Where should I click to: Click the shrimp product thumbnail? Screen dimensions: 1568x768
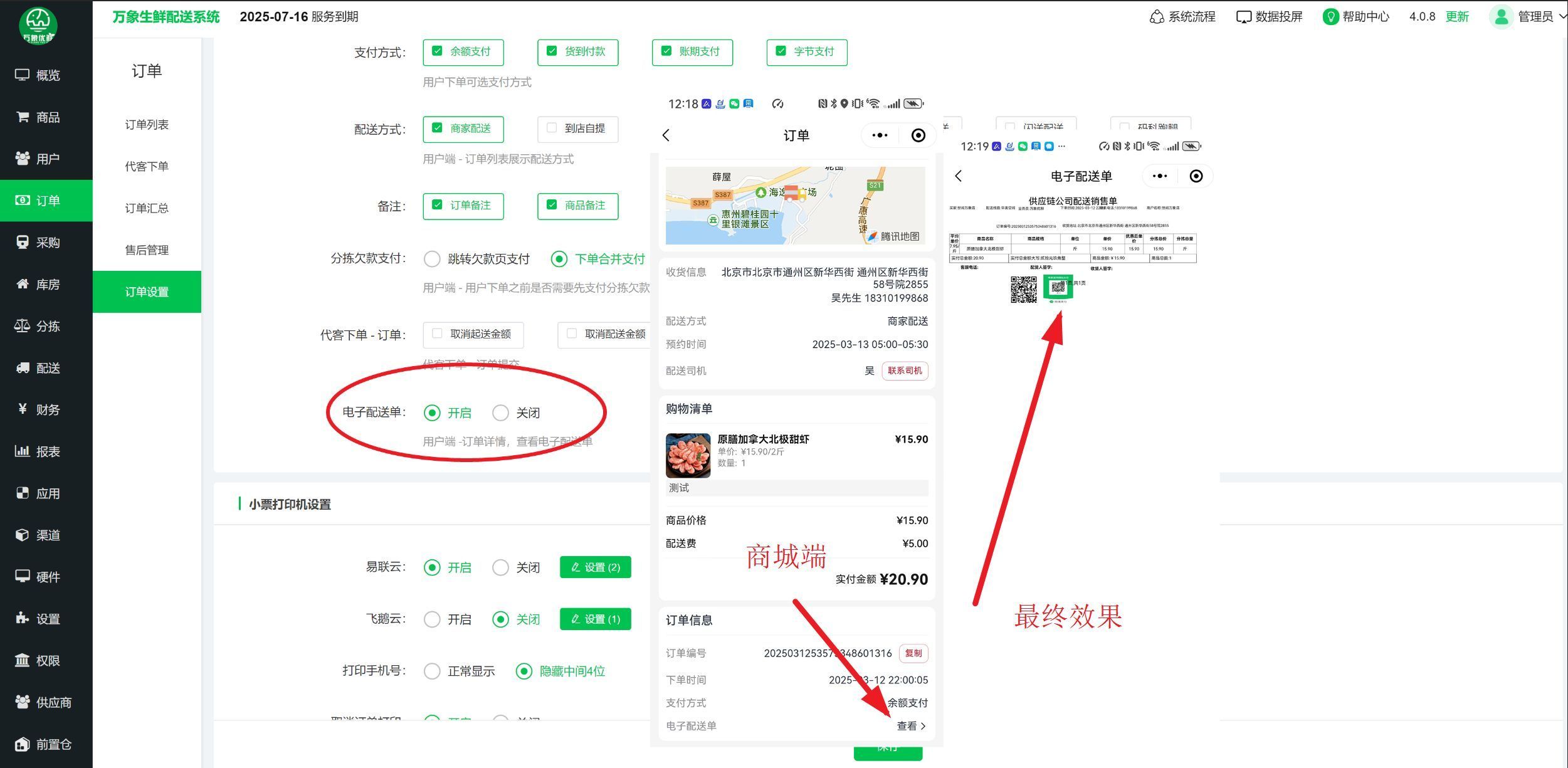[x=688, y=455]
